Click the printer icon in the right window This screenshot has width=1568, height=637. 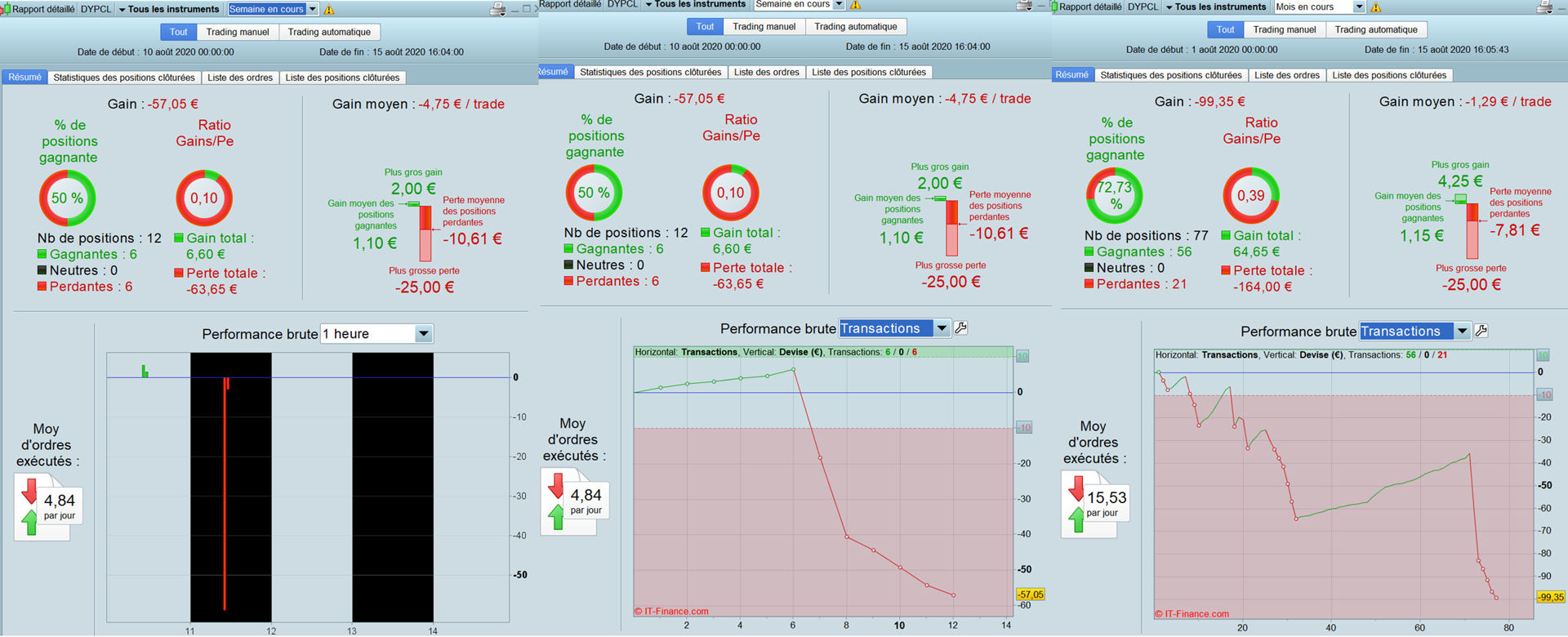(x=1544, y=7)
